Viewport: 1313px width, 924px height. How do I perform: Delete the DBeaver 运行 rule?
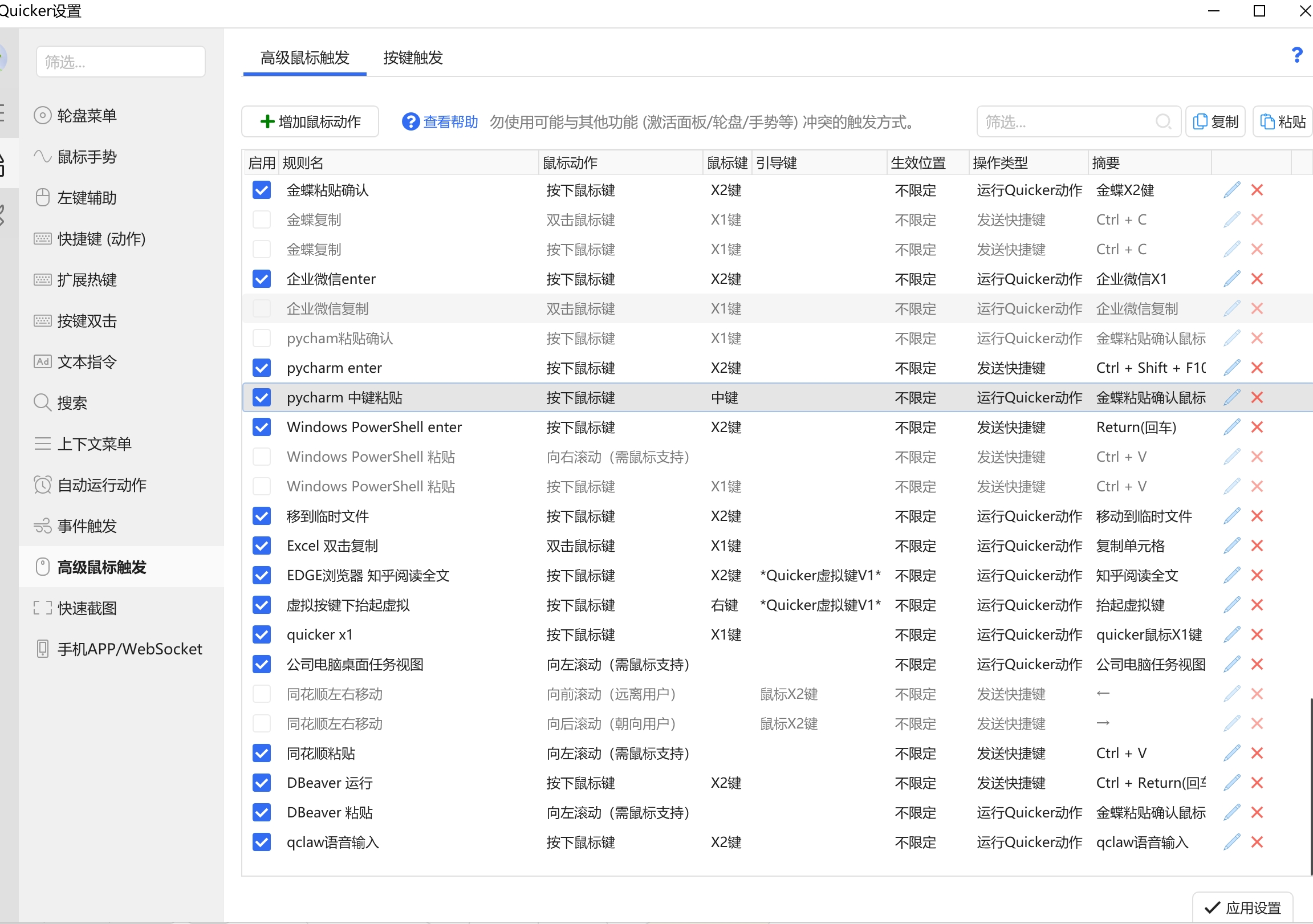[x=1257, y=783]
